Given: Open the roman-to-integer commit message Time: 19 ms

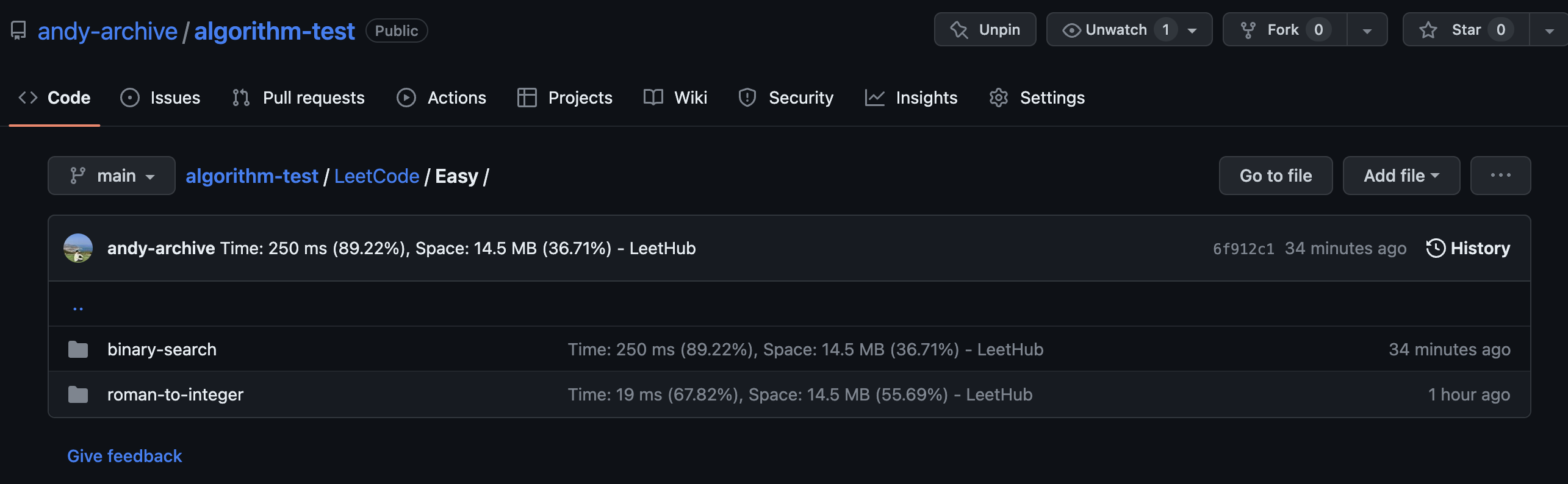Looking at the screenshot, I should pos(800,394).
